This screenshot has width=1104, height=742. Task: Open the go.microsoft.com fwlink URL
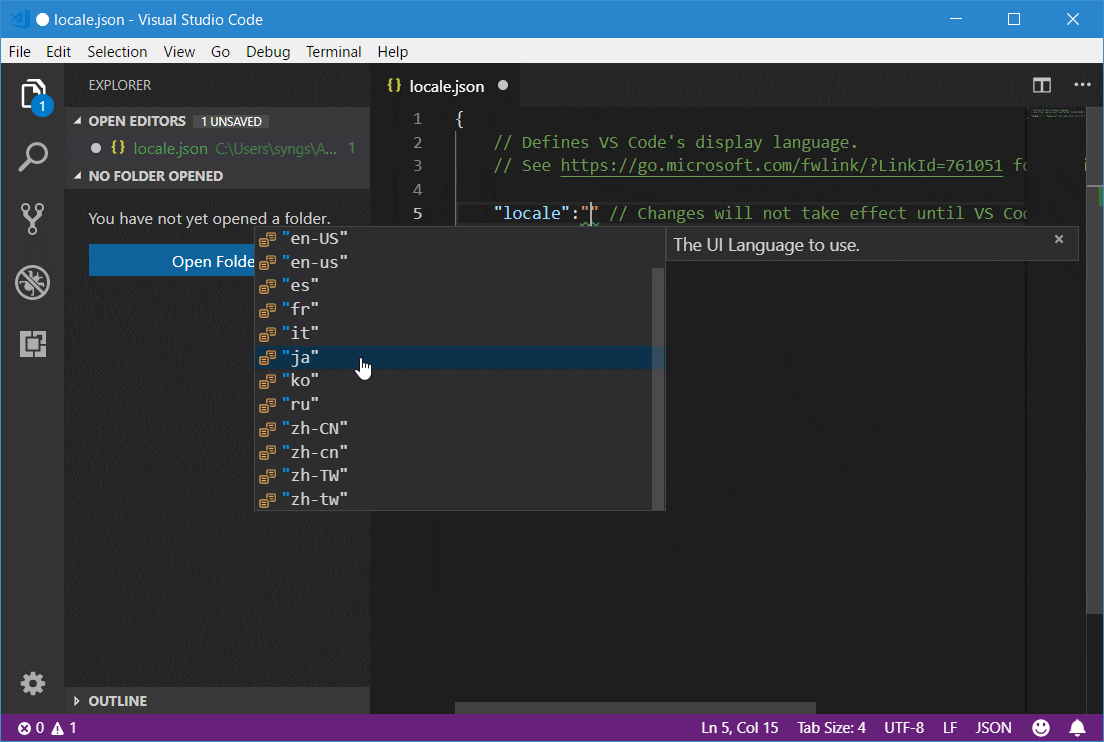tap(781, 165)
